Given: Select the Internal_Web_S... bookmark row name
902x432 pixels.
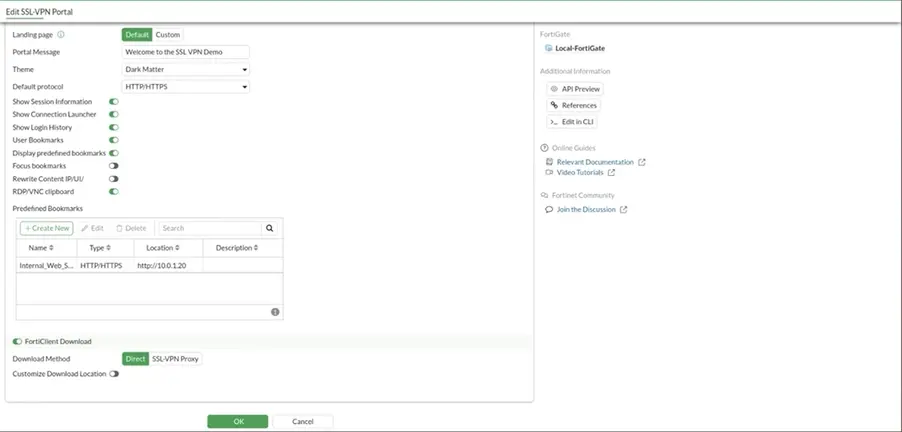Looking at the screenshot, I should (47, 266).
